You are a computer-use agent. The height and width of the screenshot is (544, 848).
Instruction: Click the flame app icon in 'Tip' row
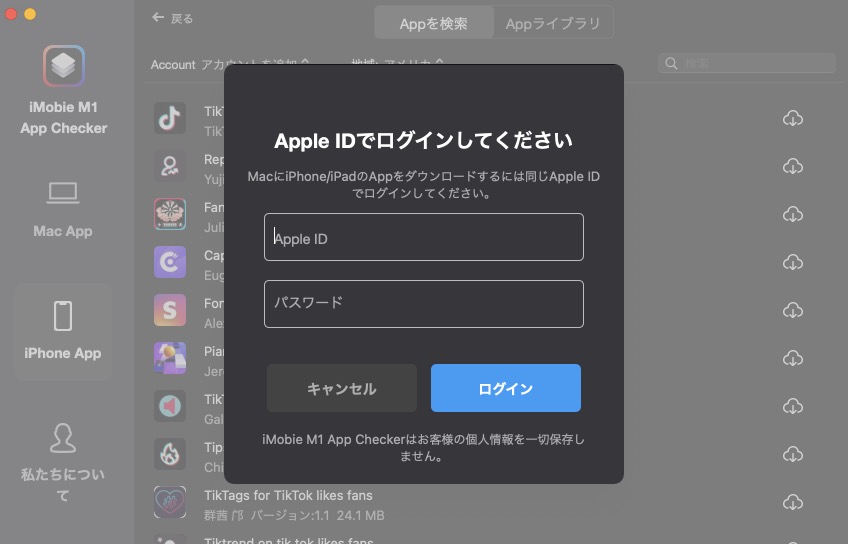pos(170,454)
